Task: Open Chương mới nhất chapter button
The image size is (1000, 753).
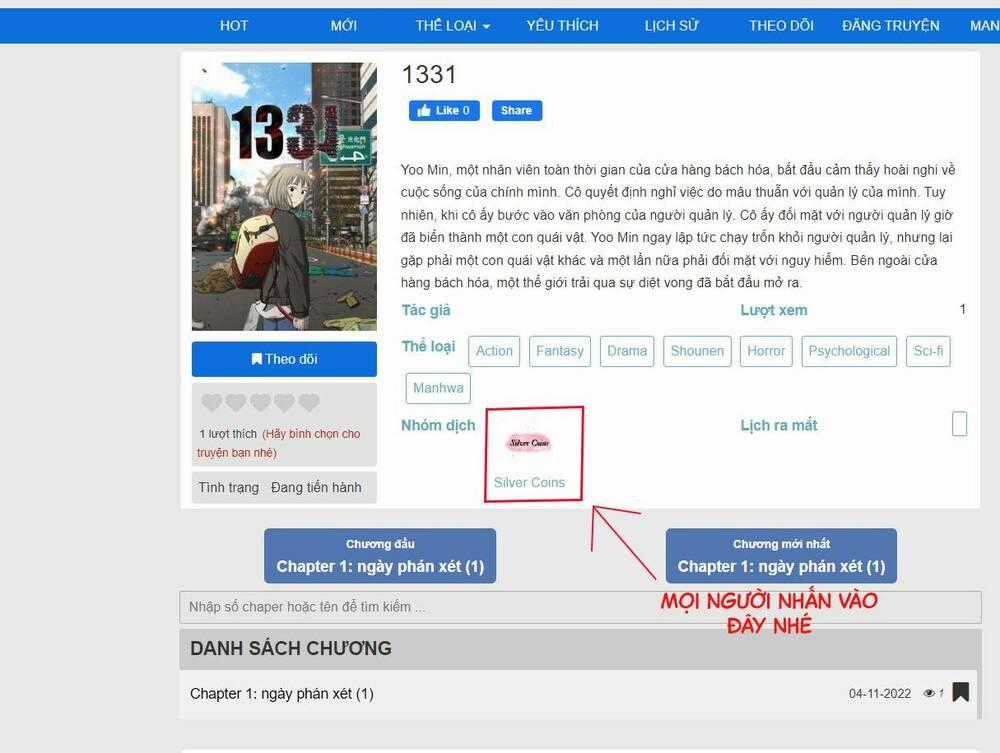Action: 781,556
